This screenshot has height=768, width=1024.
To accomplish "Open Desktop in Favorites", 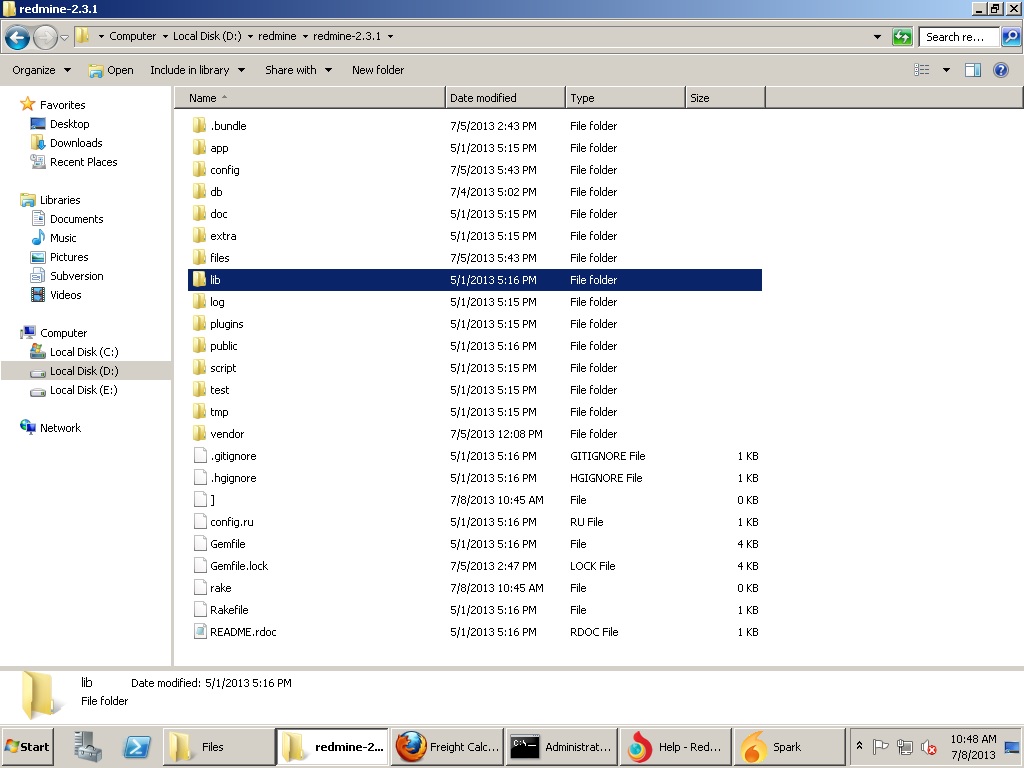I will tap(69, 124).
